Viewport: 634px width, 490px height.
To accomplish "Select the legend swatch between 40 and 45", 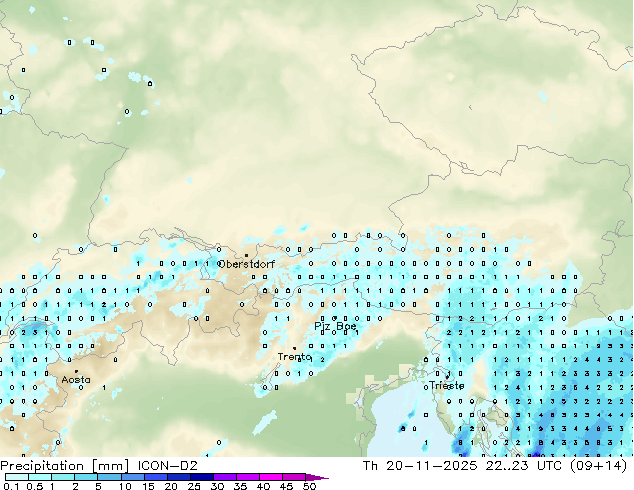I will 271,477.
